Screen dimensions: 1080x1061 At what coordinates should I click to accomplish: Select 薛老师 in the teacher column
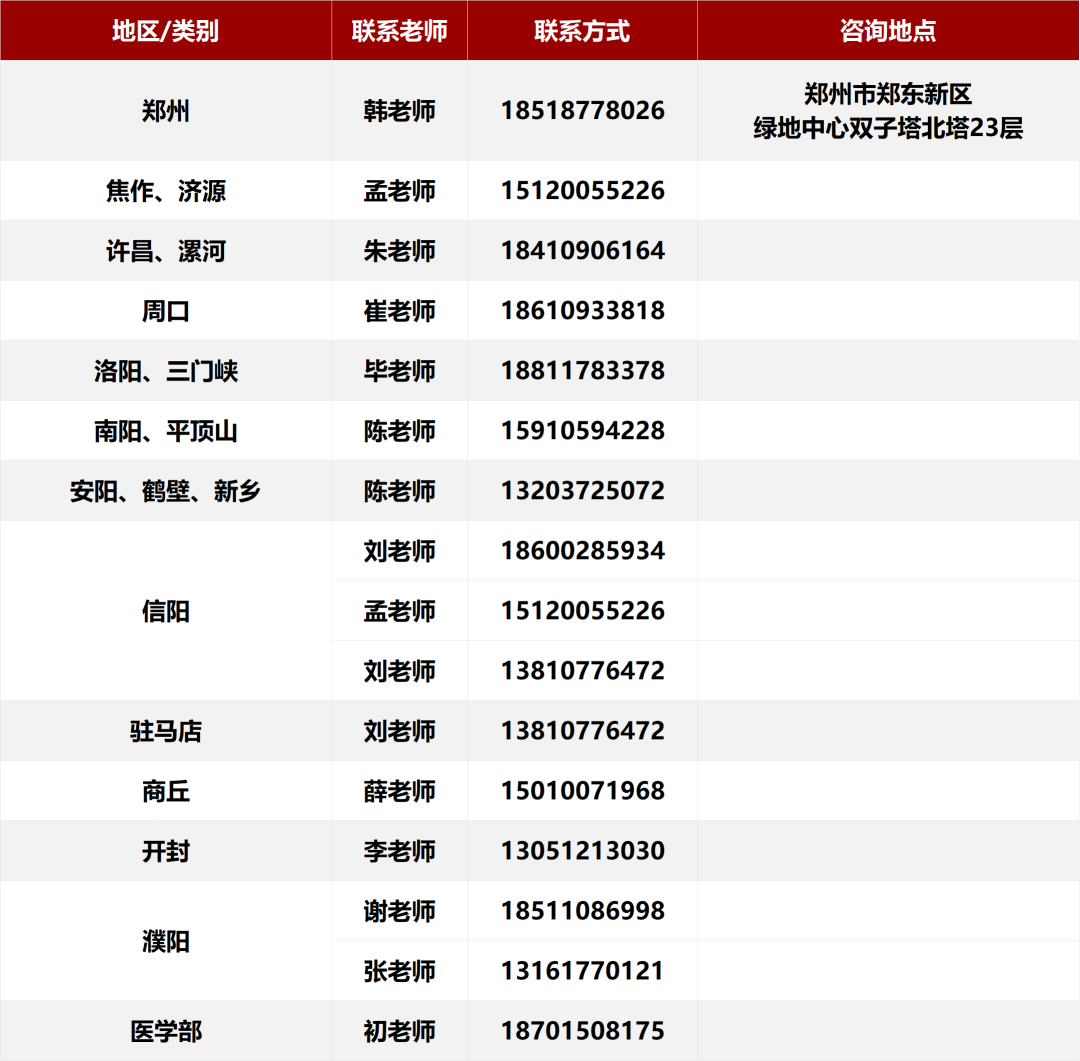click(x=399, y=791)
